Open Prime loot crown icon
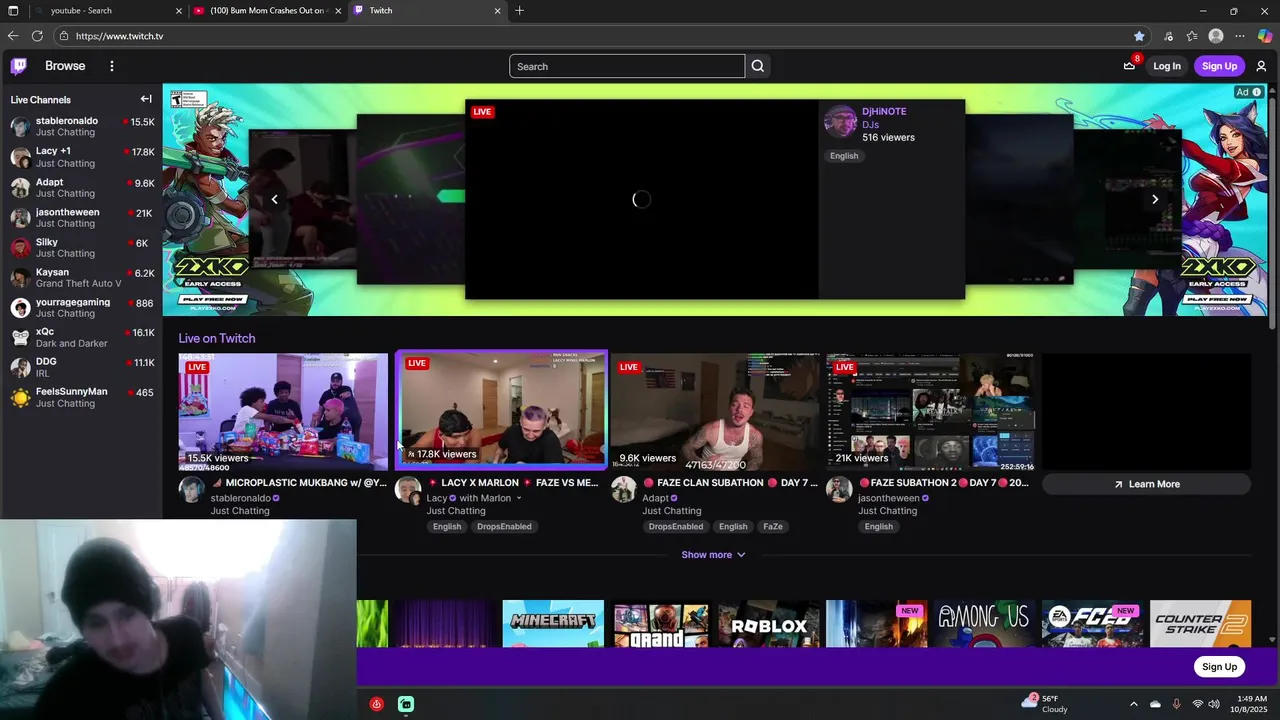This screenshot has width=1280, height=720. tap(1130, 66)
